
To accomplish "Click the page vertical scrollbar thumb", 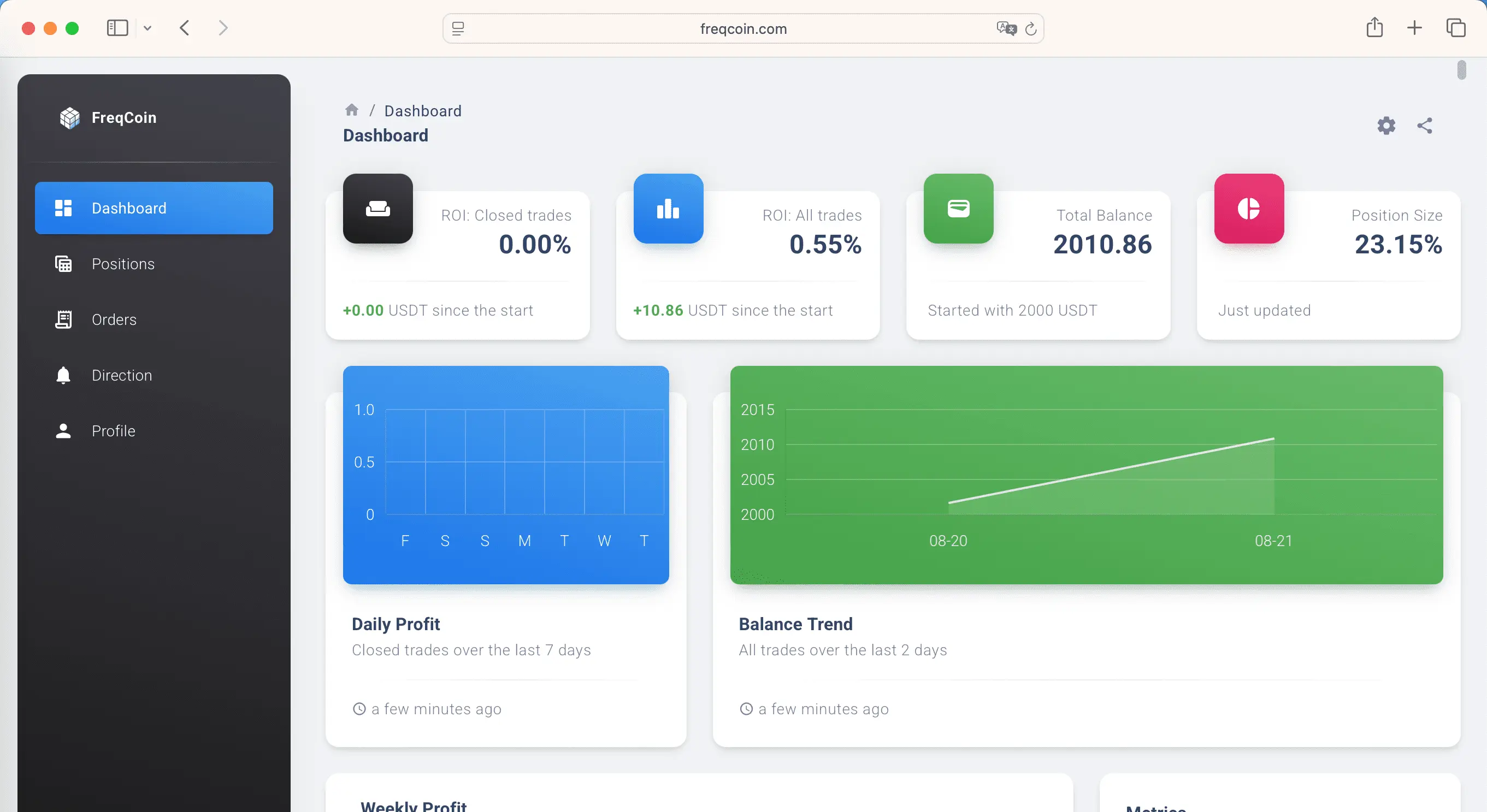I will 1462,70.
